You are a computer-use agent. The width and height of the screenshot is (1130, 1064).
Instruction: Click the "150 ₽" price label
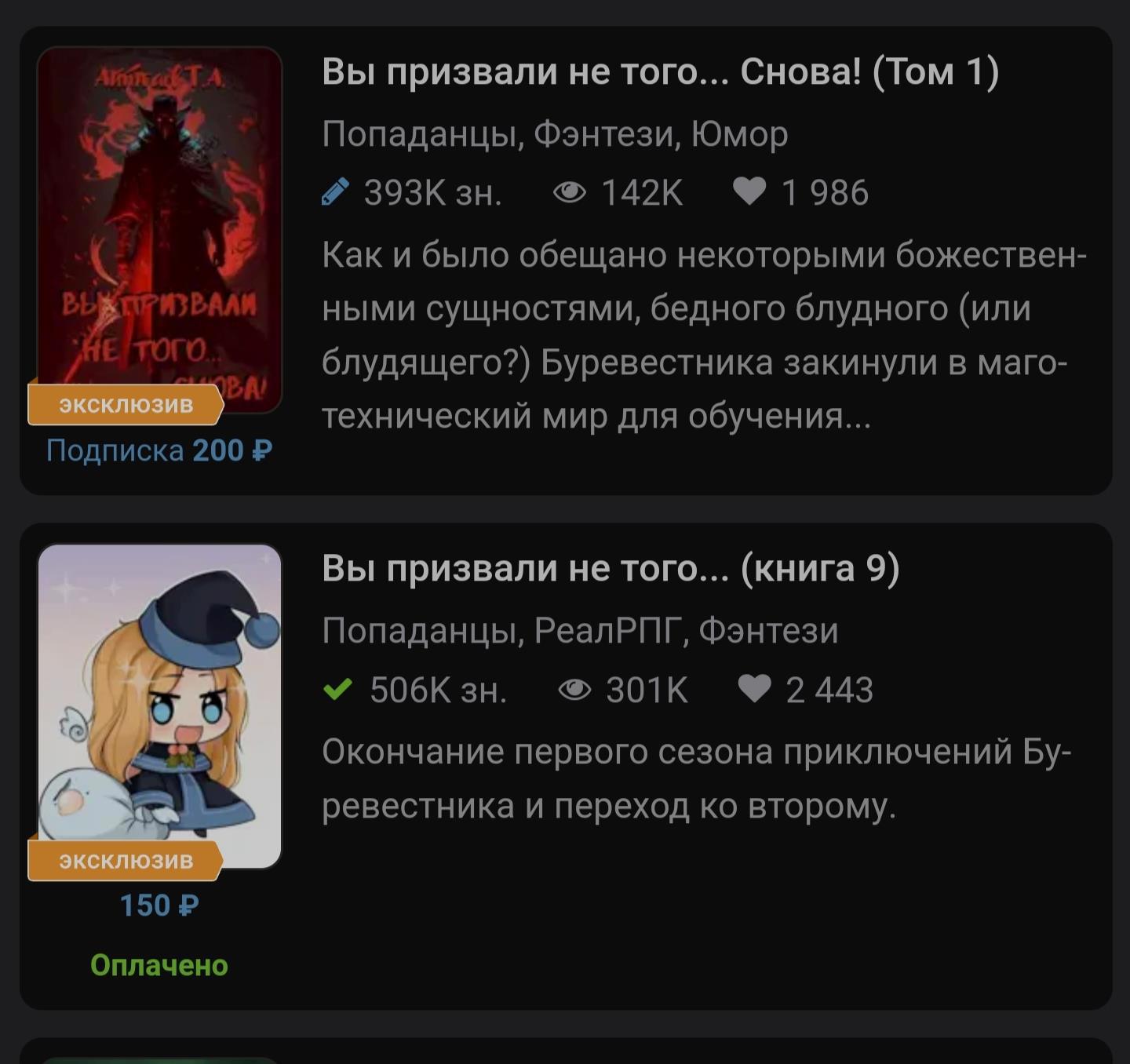tap(159, 905)
